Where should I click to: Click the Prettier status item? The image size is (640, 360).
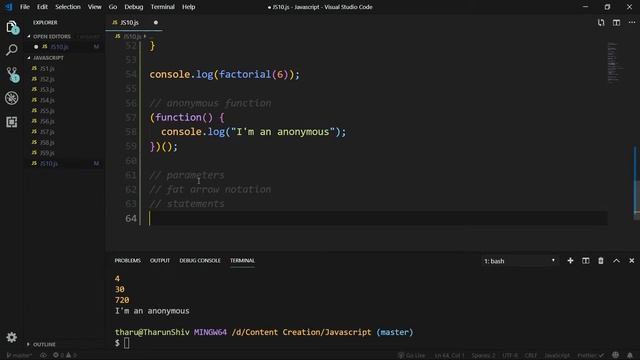[x=591, y=356]
